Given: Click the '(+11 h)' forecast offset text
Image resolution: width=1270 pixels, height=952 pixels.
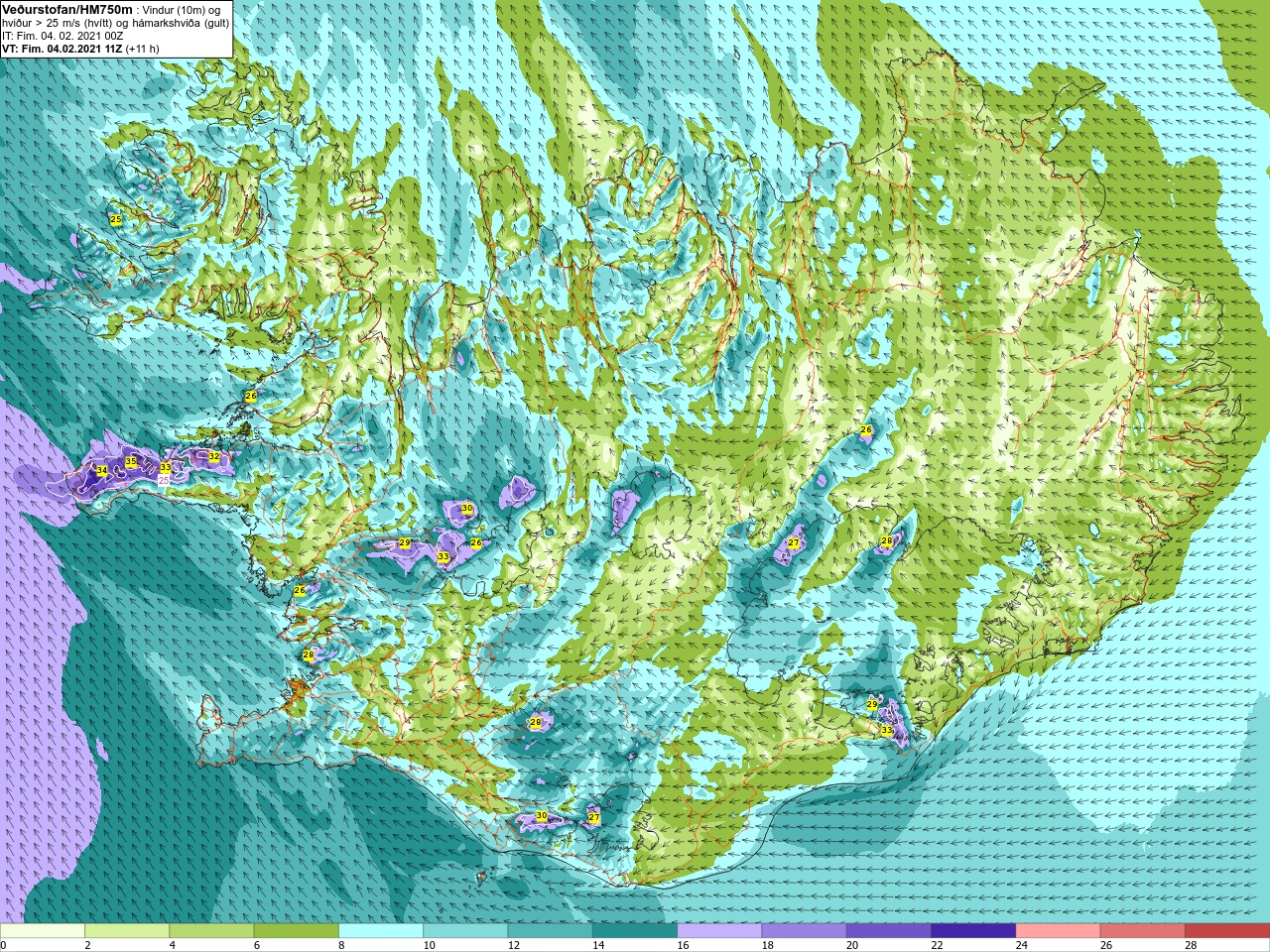Looking at the screenshot, I should 143,49.
